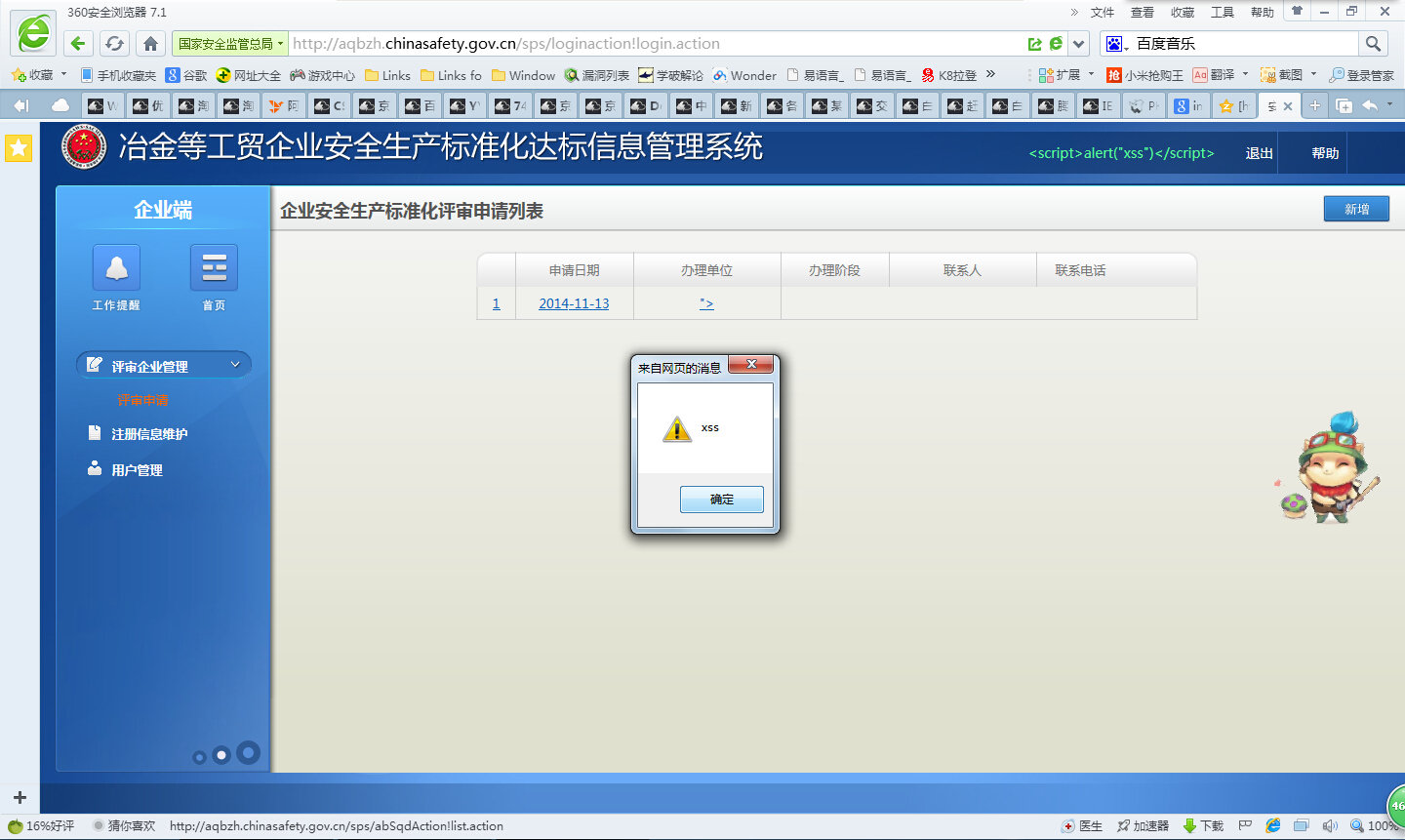The height and width of the screenshot is (840, 1405).
Task: Open the 扩展 extensions menu
Action: (x=1060, y=75)
